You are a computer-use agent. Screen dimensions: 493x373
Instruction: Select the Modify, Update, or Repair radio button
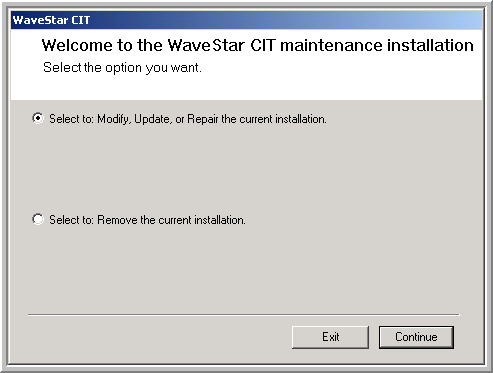(x=38, y=118)
